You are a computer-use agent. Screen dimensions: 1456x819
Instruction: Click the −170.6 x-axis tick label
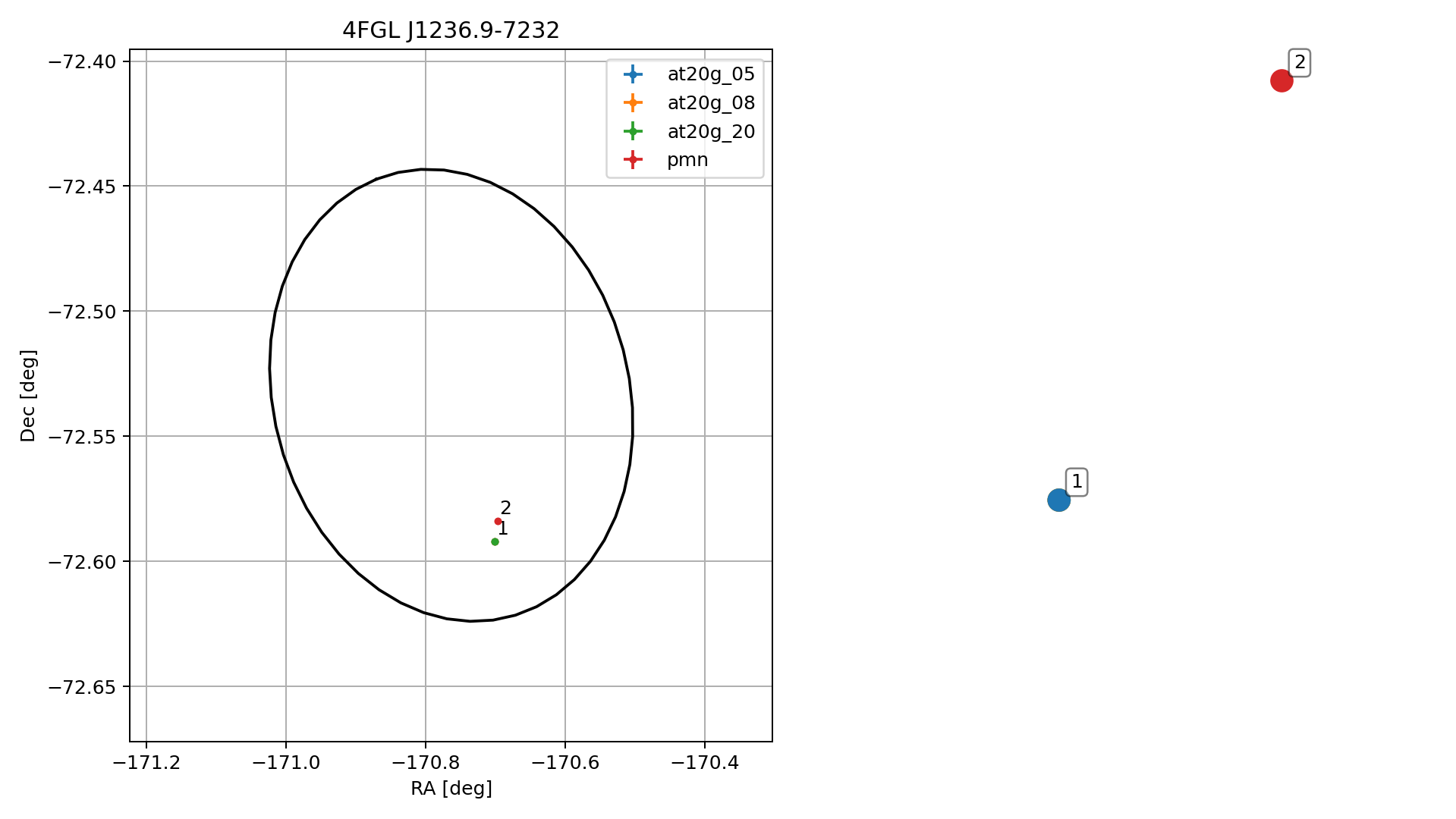tap(565, 763)
